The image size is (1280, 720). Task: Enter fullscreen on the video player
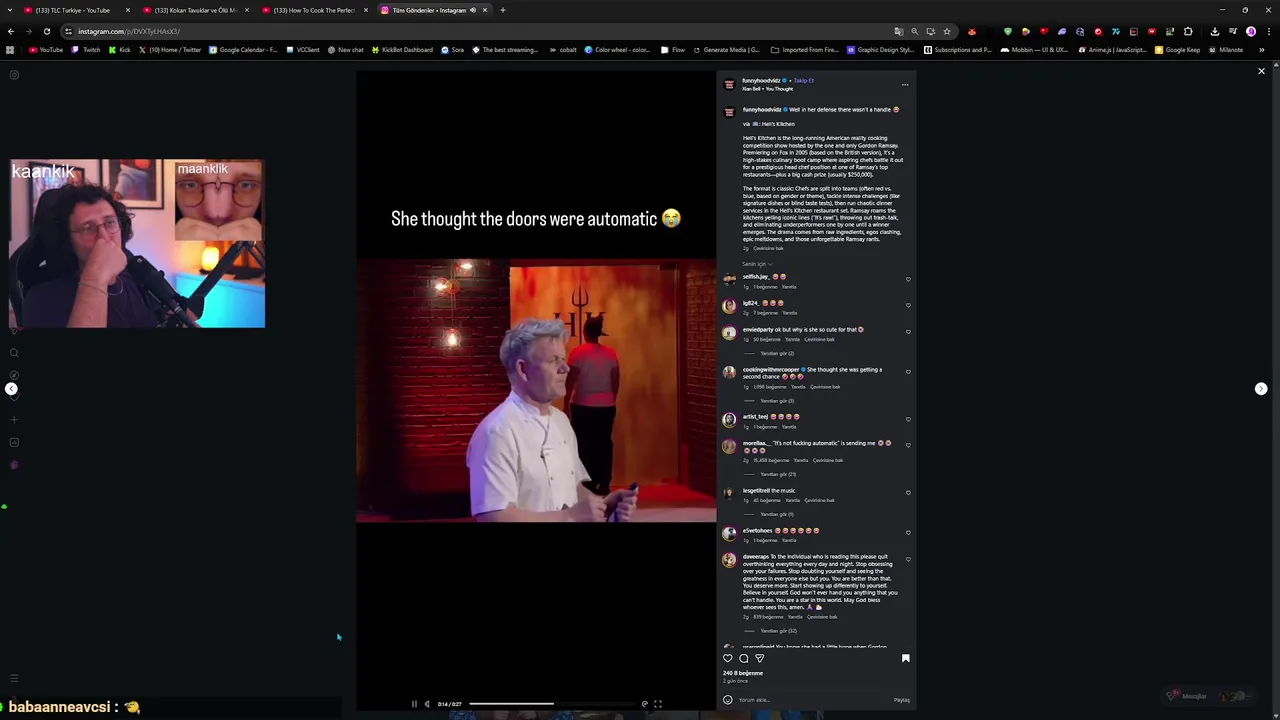tap(658, 704)
